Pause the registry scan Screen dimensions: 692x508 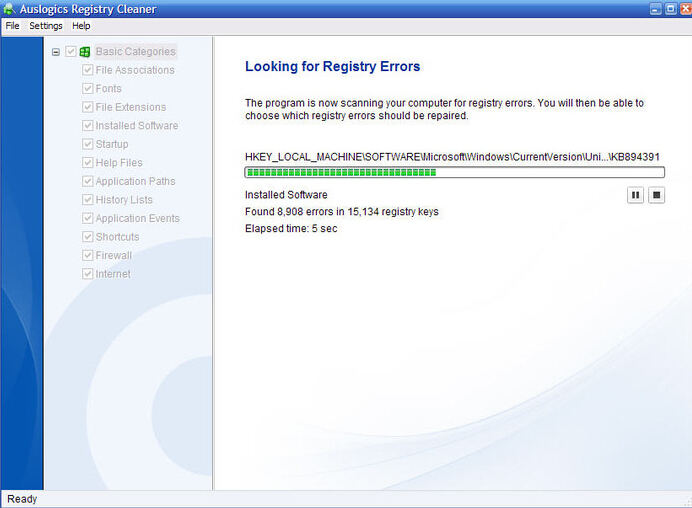[x=635, y=195]
